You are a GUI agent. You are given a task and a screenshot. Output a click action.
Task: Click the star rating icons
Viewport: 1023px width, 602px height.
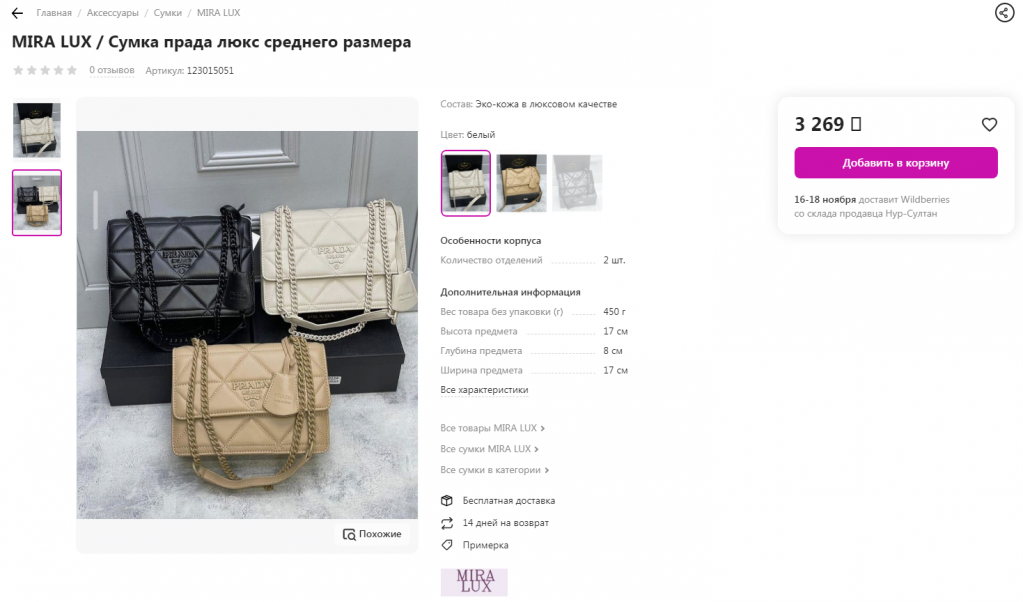pyautogui.click(x=45, y=70)
